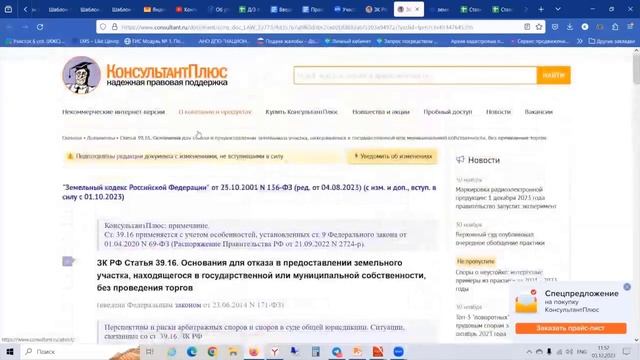
Task: Click the 'ENG' language indicator
Action: [x=582, y=351]
